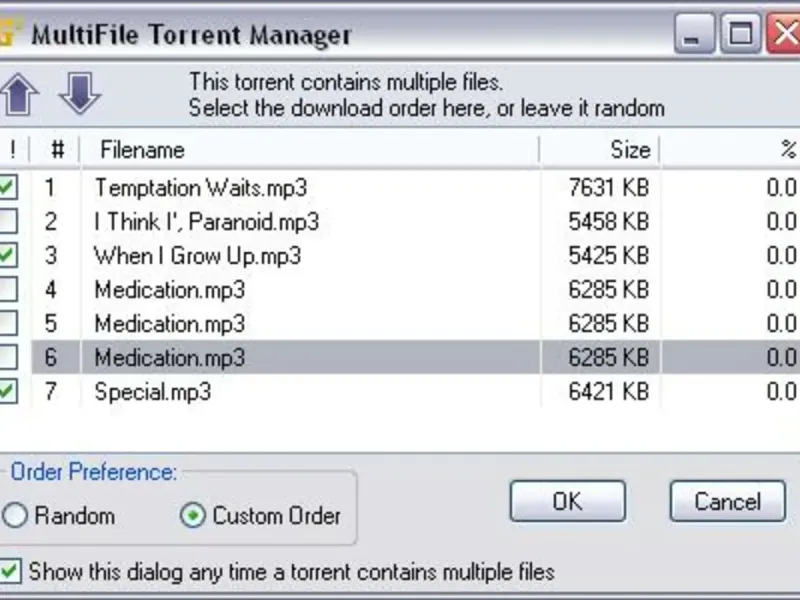This screenshot has height=600, width=800.
Task: Uncheck the Special.mp3 checkbox
Action: point(7,391)
